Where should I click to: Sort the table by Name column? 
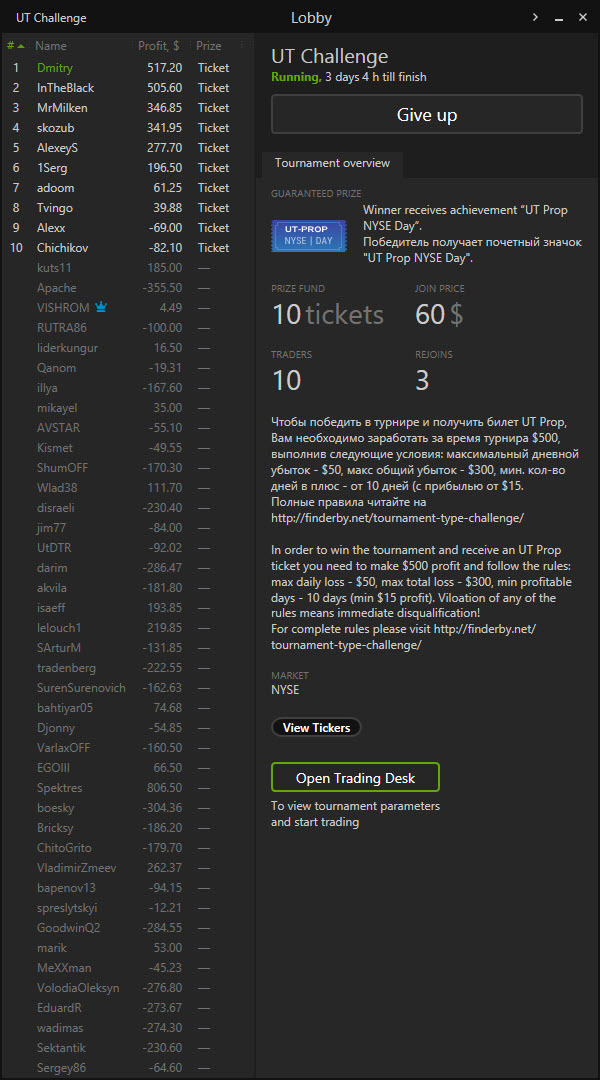coord(51,46)
